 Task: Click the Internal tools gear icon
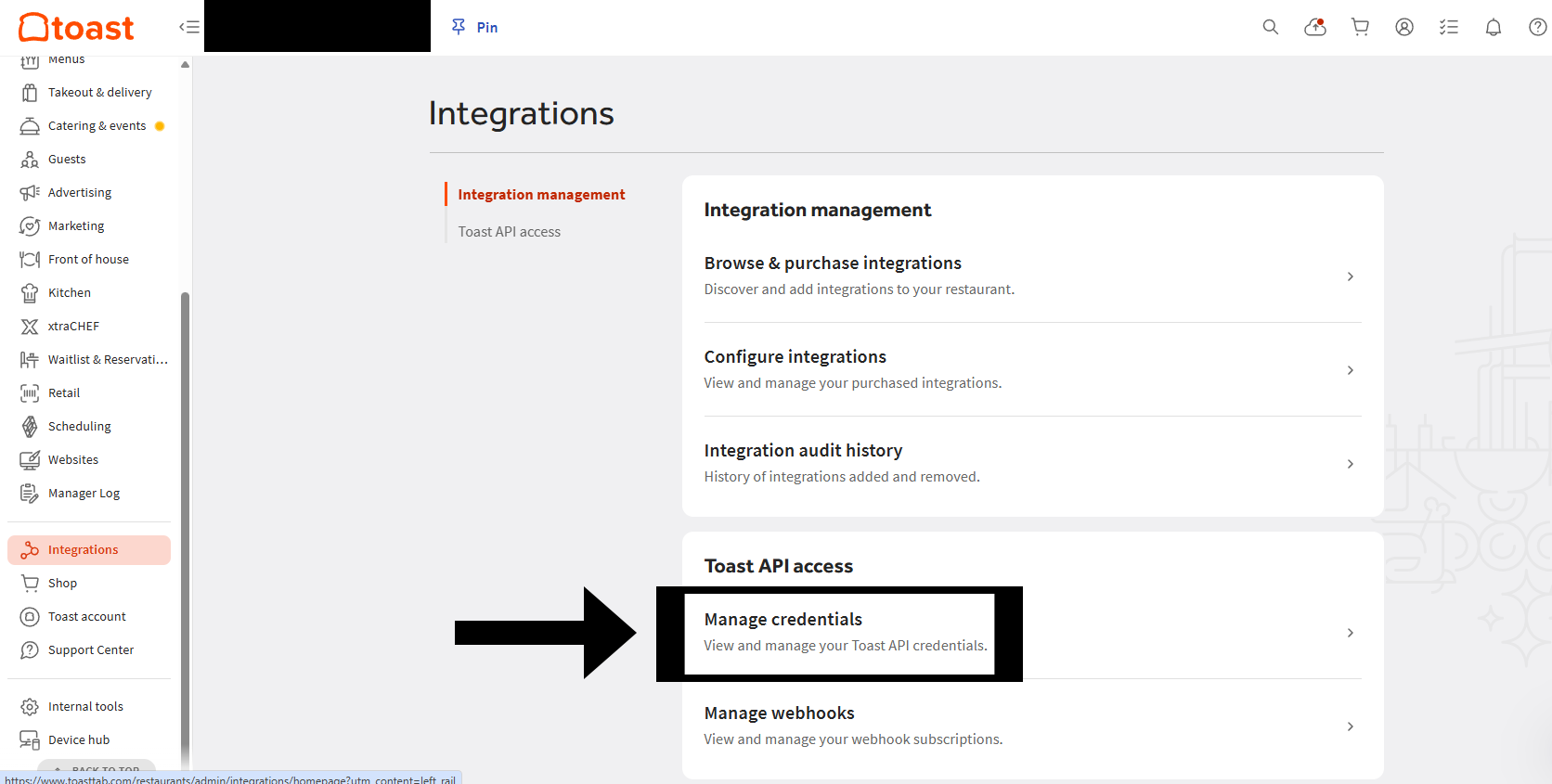coord(30,707)
